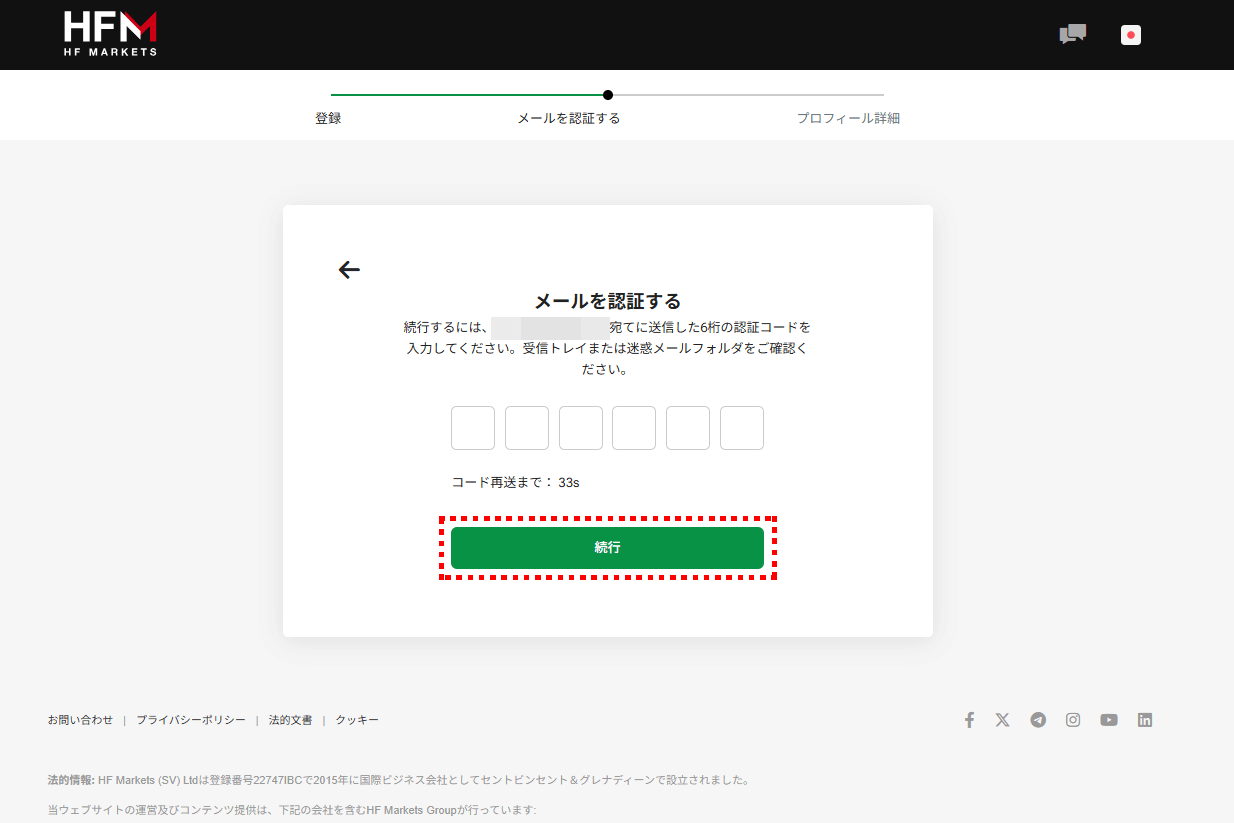Open the 法的文書 footer link

(290, 720)
